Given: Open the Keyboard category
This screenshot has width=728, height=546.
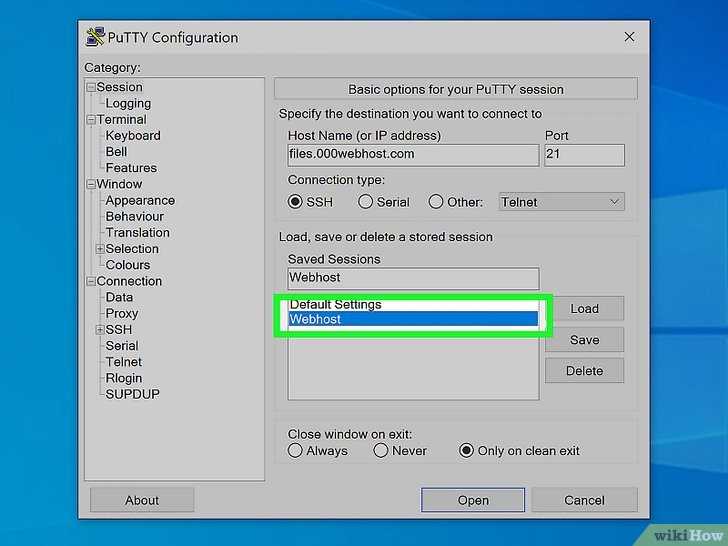Looking at the screenshot, I should tap(133, 136).
